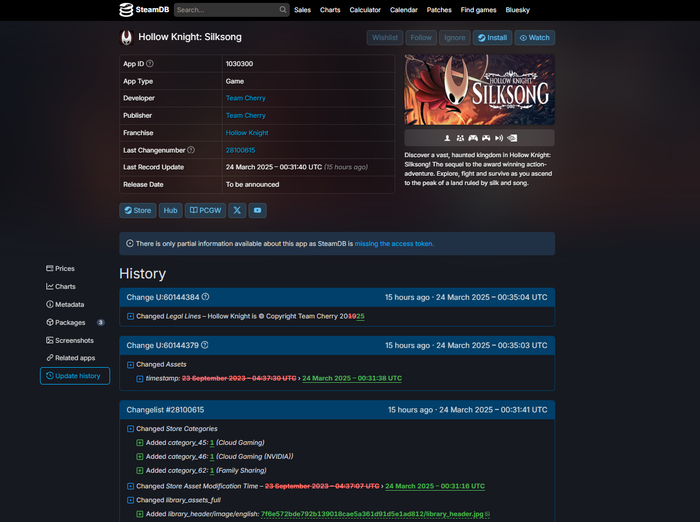Click the search magnifier icon
Image resolution: width=700 pixels, height=522 pixels.
[283, 10]
